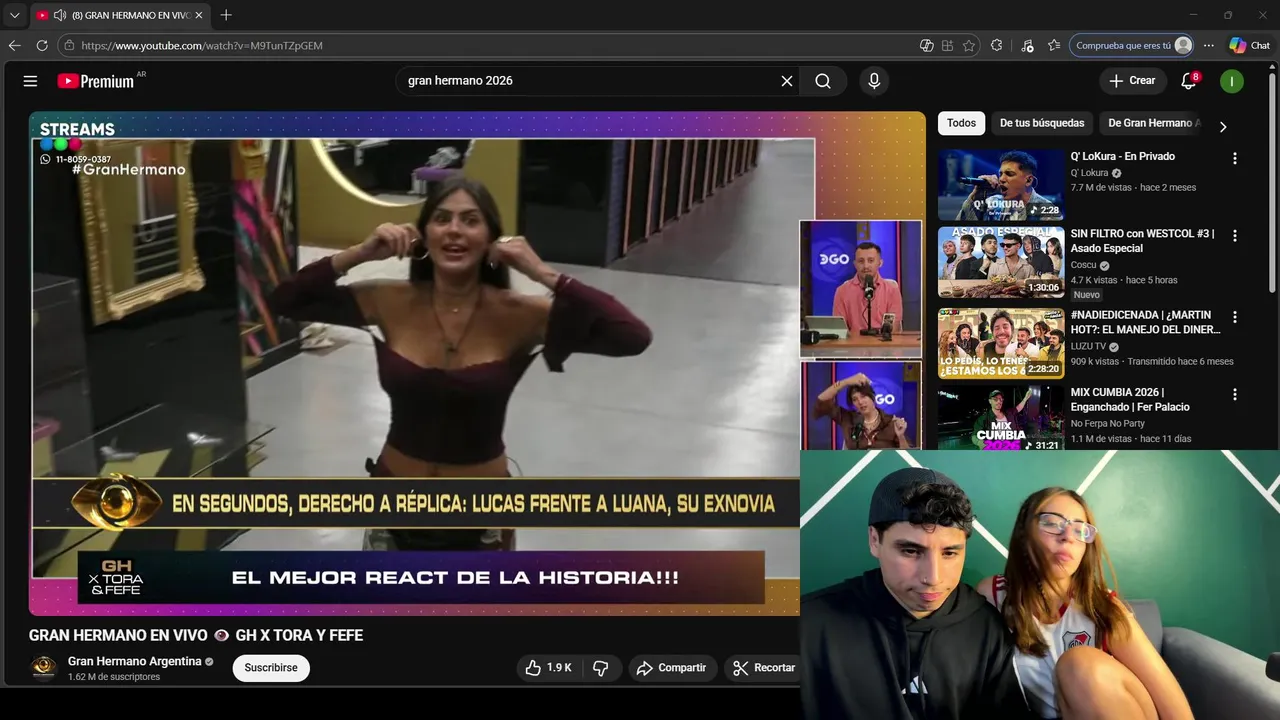Open Edge settings three-dots menu

pos(1209,45)
